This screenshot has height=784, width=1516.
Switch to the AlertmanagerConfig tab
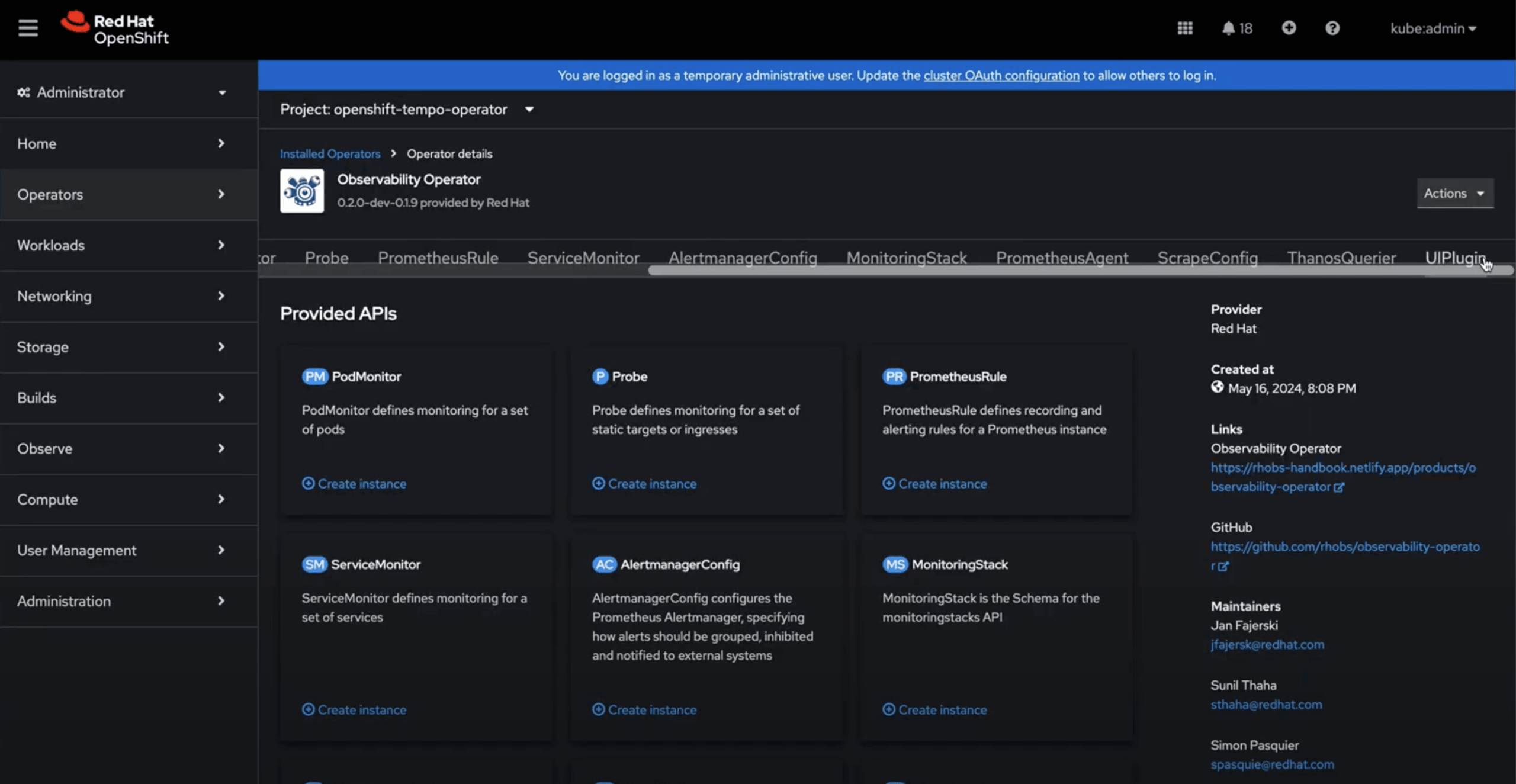pyautogui.click(x=743, y=258)
